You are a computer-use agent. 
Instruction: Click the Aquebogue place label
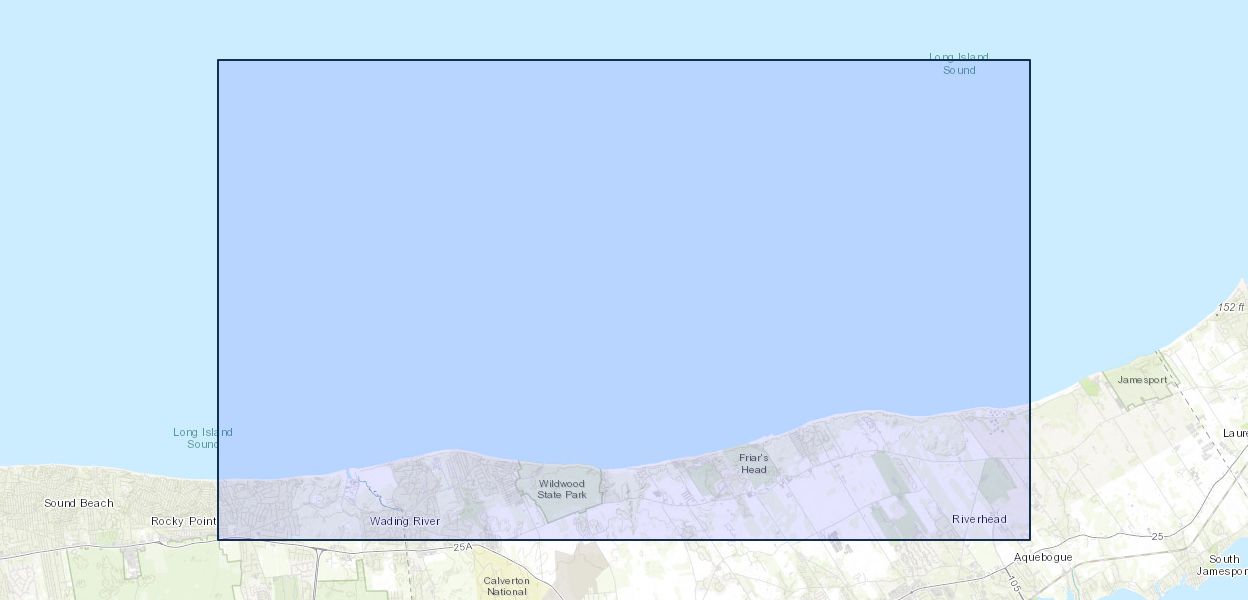pyautogui.click(x=1042, y=557)
